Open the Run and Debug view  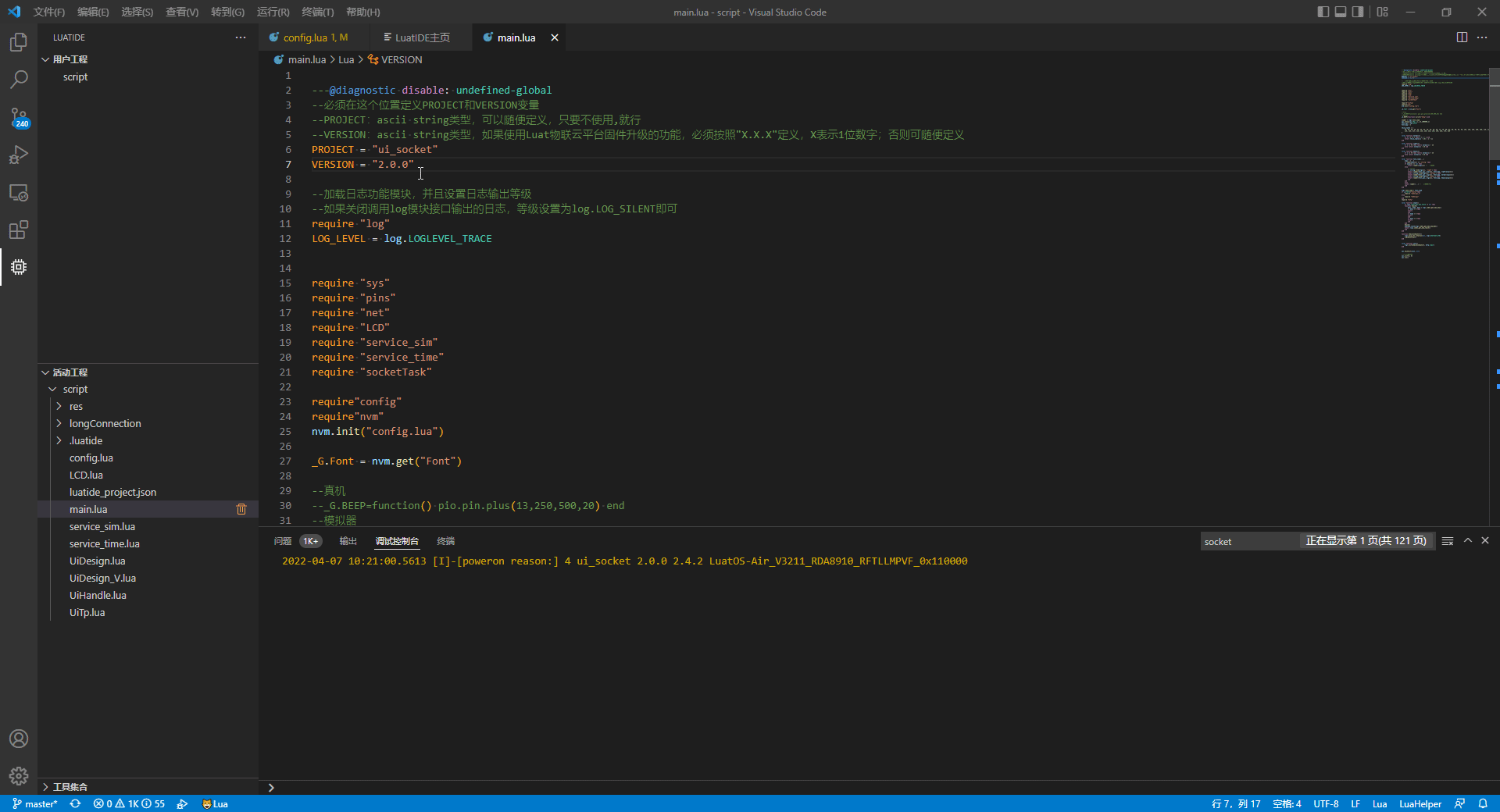19,155
